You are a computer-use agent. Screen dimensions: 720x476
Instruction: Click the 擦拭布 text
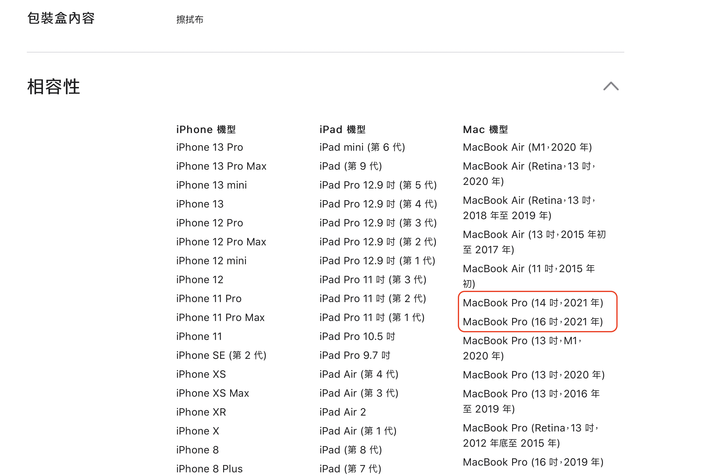190,19
